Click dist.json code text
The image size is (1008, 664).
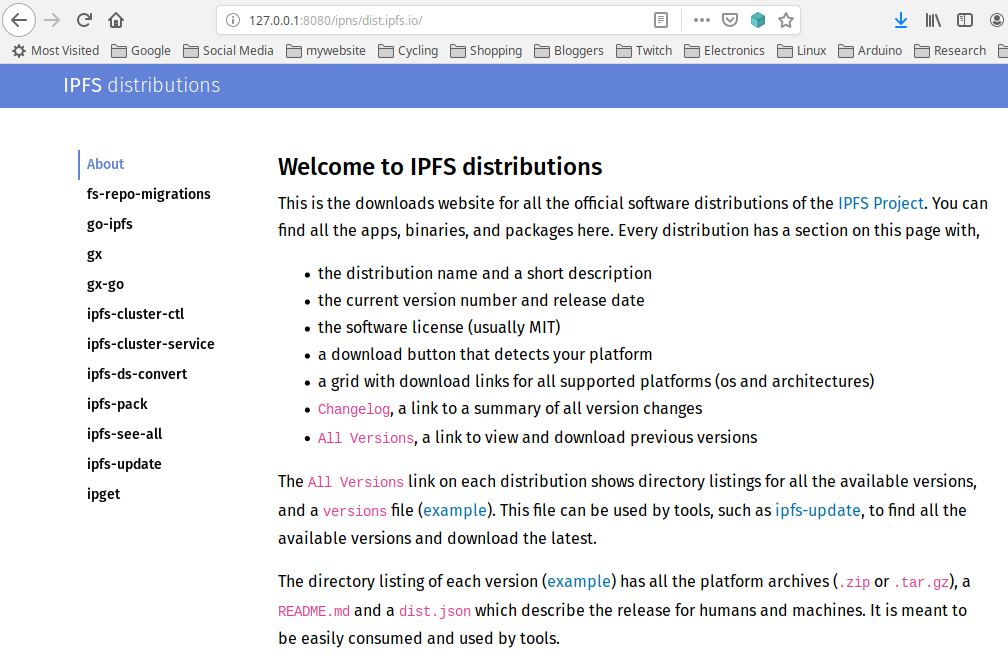pyautogui.click(x=435, y=611)
